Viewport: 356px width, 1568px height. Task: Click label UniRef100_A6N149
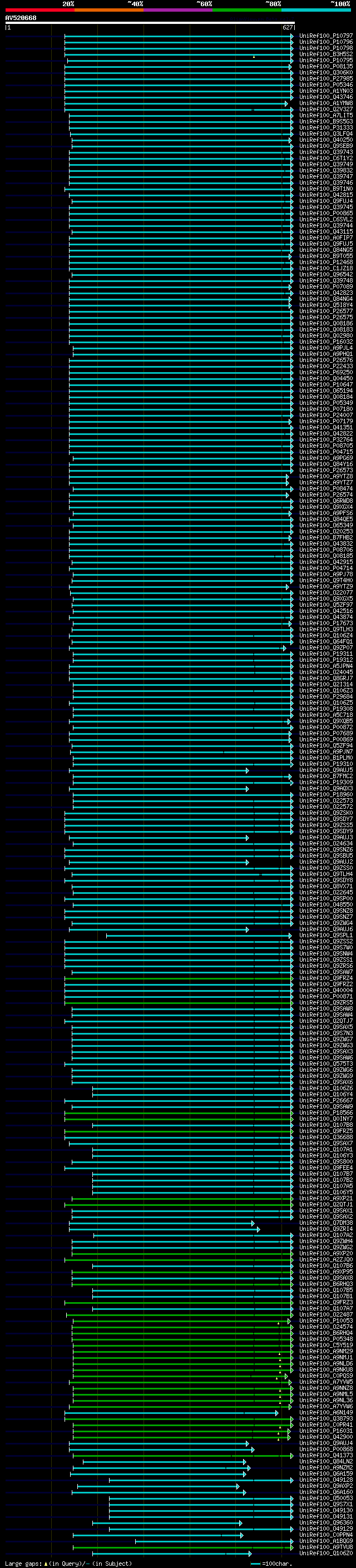point(326,1413)
